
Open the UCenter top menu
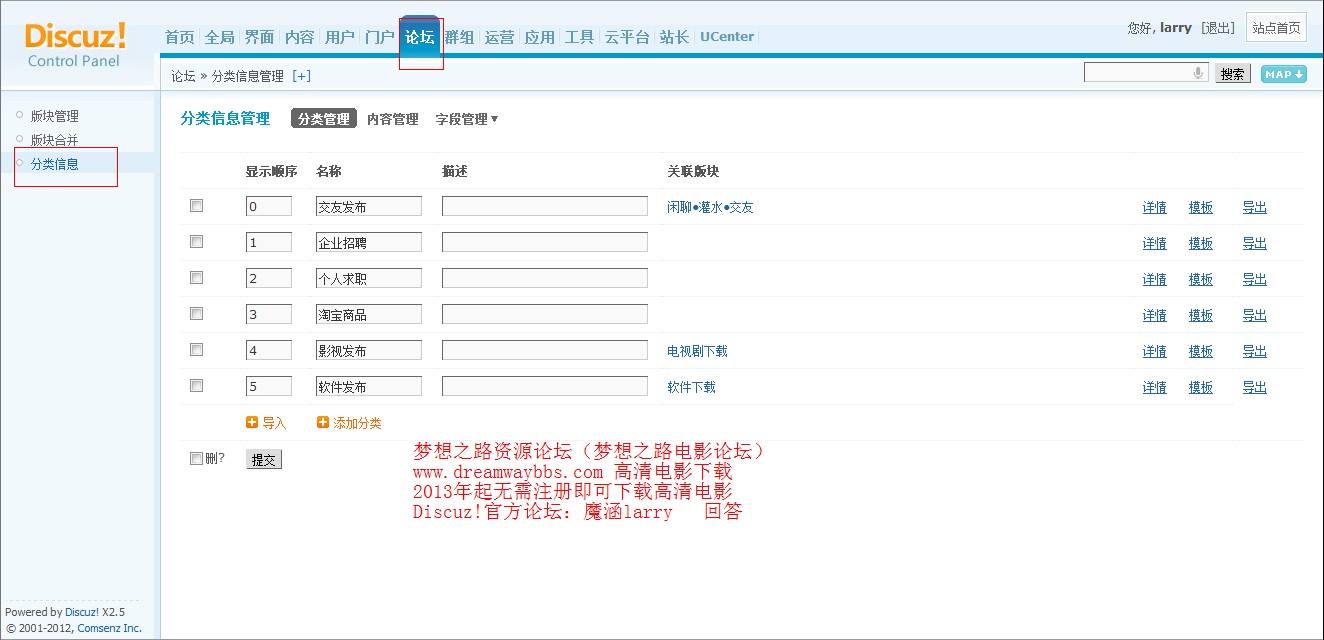pyautogui.click(x=727, y=37)
